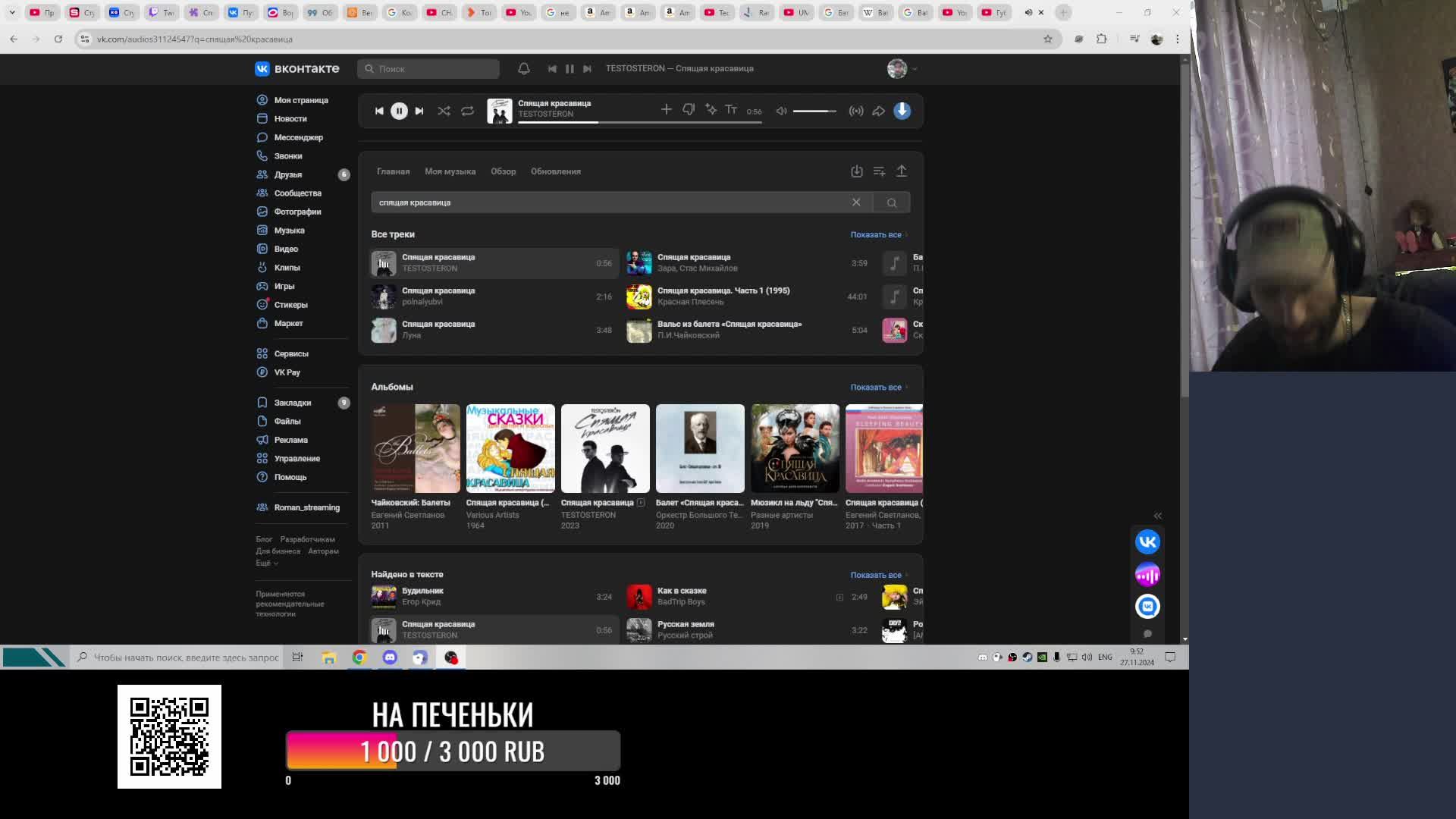Start broadcasting the audio status icon
Screen dimensions: 1456x819
pyautogui.click(x=856, y=111)
